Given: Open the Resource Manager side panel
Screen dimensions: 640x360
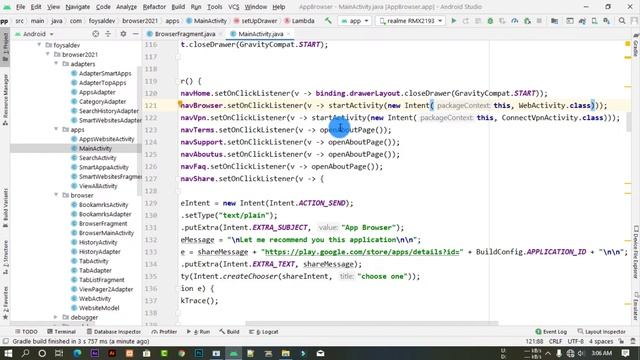Looking at the screenshot, I should [5, 99].
